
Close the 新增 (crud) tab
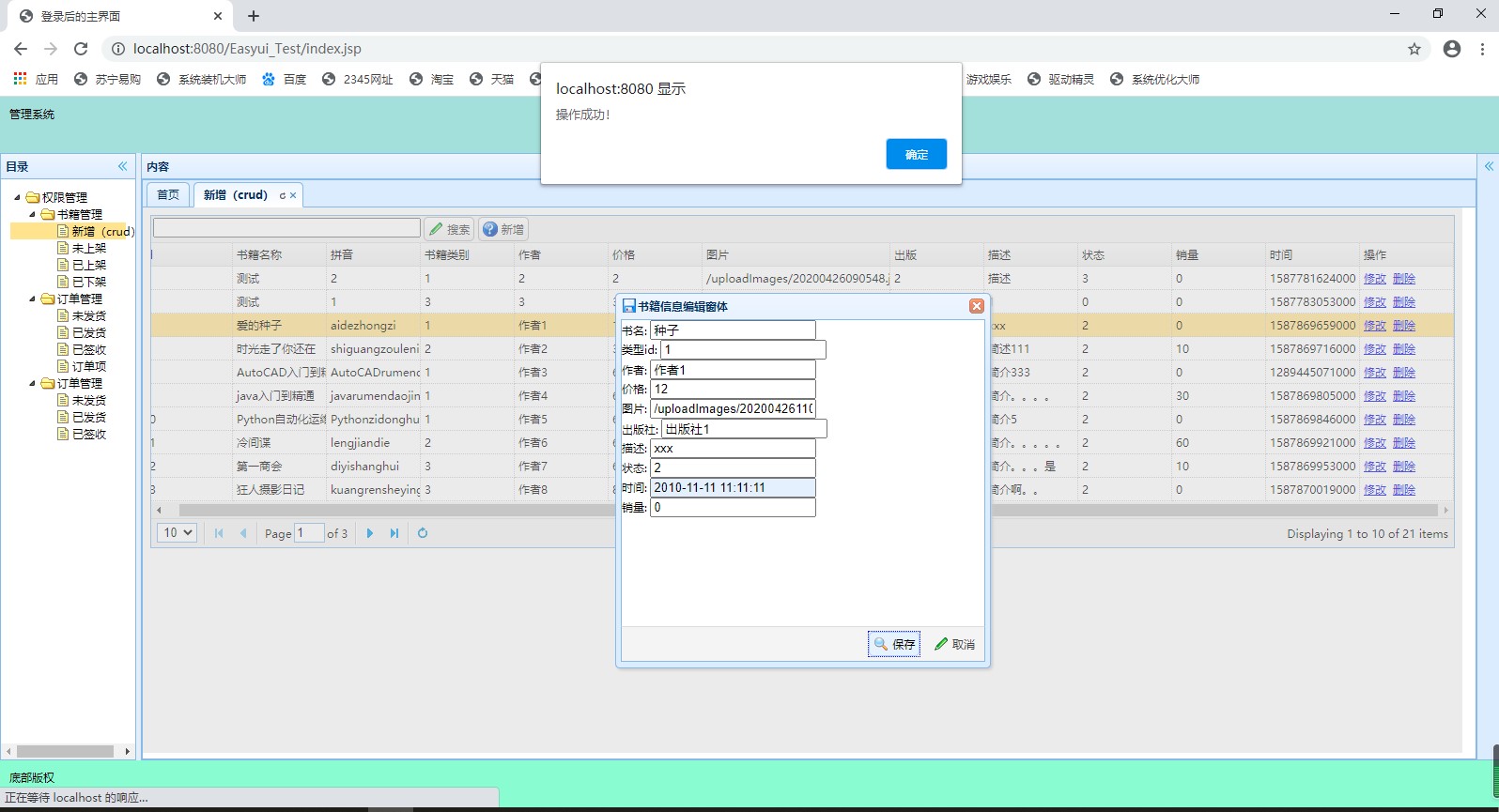pyautogui.click(x=293, y=195)
